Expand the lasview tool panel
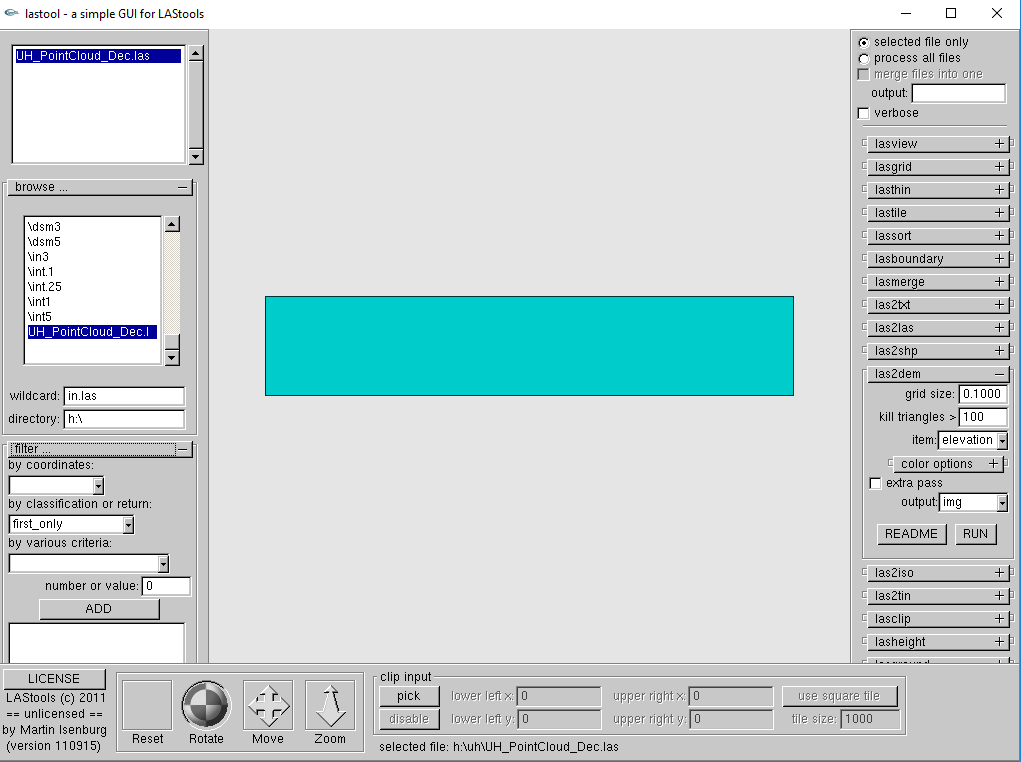Image resolution: width=1021 pixels, height=762 pixels. 998,144
